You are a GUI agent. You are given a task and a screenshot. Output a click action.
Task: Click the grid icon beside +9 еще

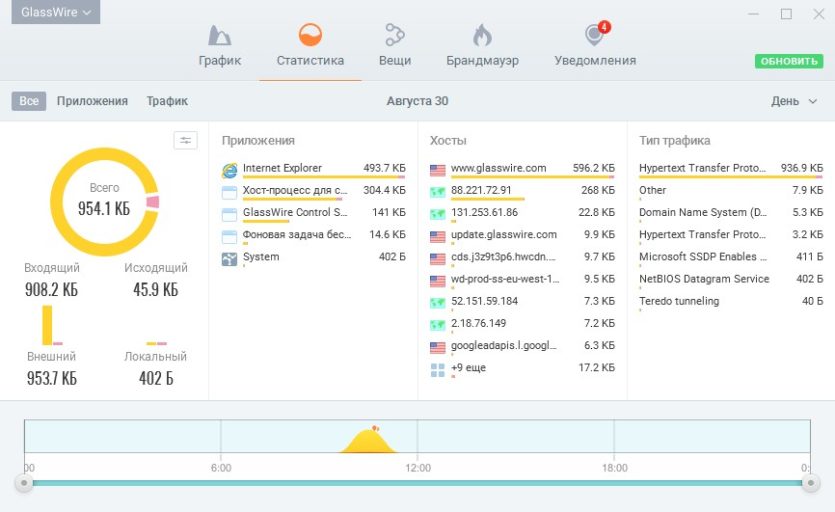pos(438,370)
